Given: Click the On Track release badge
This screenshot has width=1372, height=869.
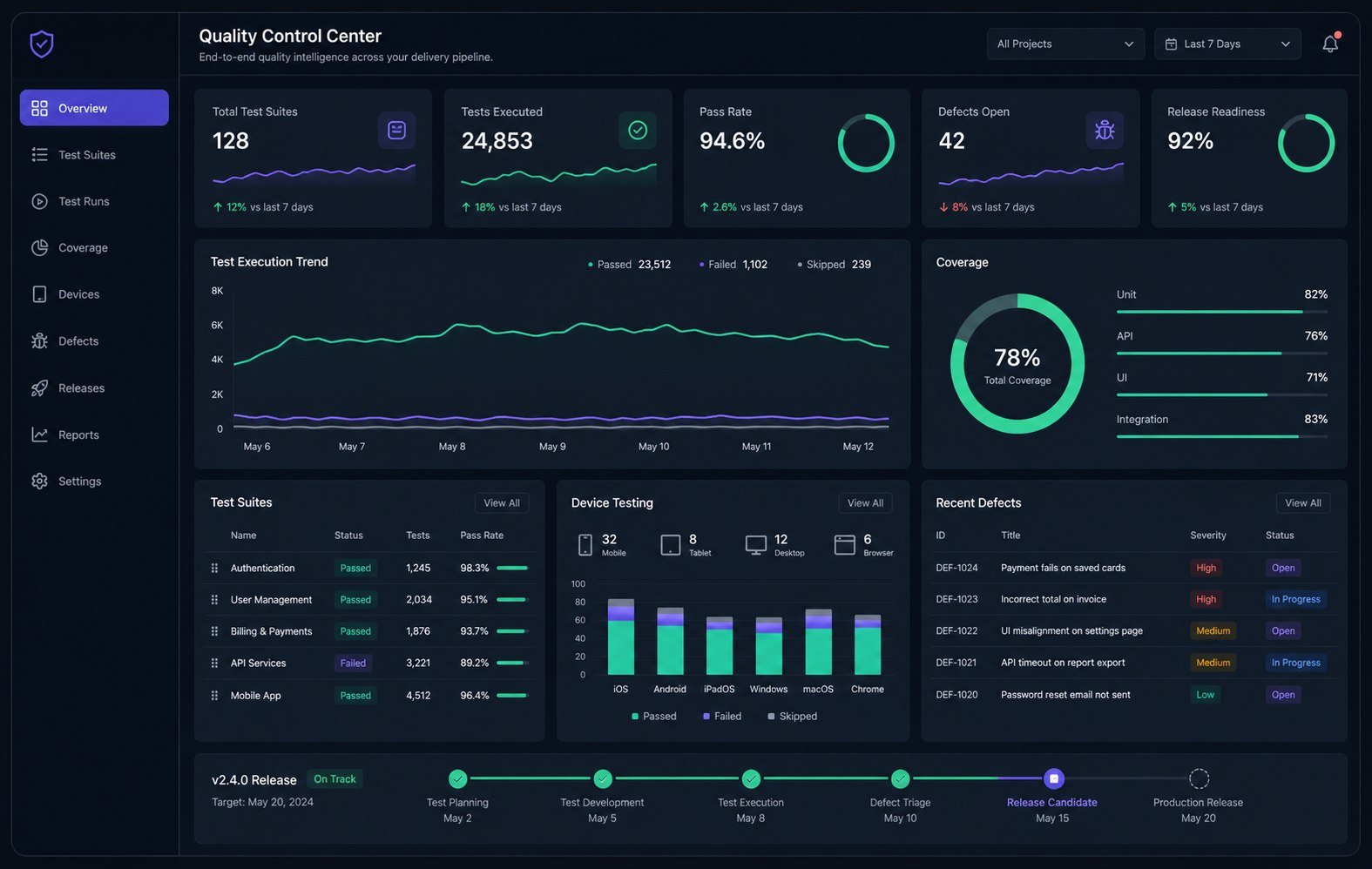Looking at the screenshot, I should (335, 779).
